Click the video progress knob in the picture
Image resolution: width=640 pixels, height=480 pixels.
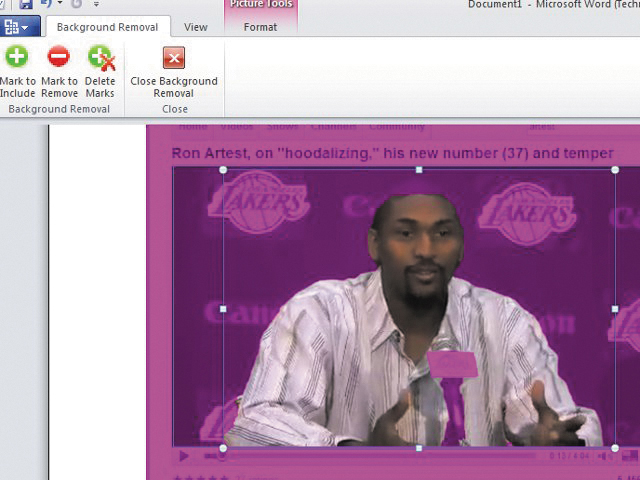[x=222, y=456]
